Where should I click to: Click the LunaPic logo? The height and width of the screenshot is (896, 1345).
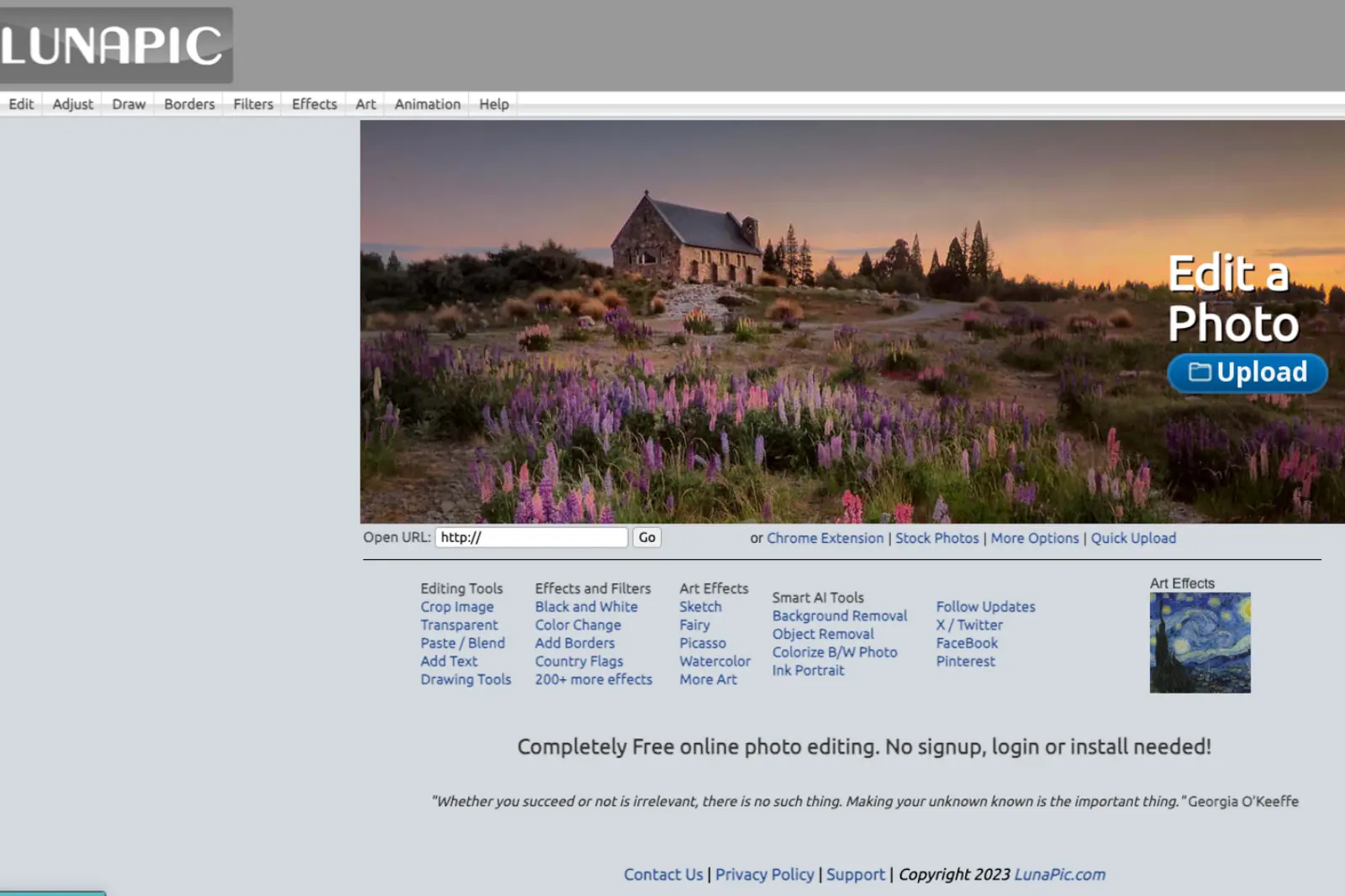click(114, 45)
